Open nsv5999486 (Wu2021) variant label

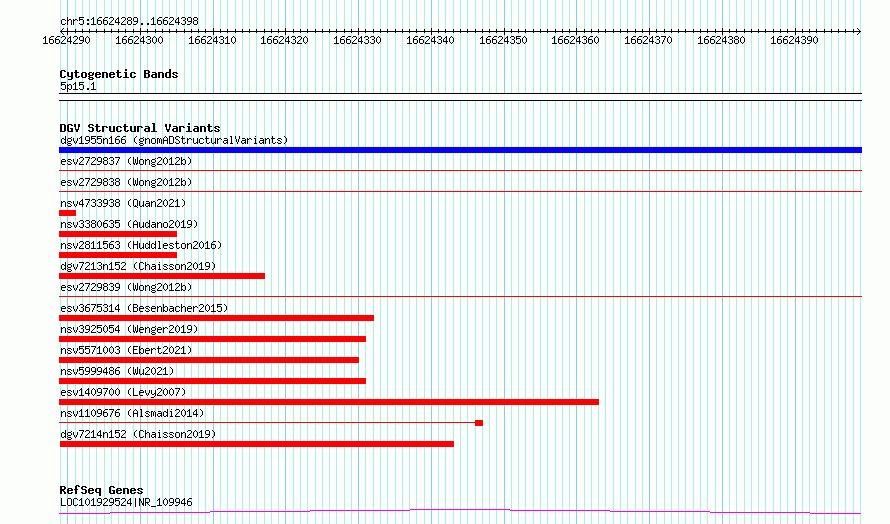[x=117, y=371]
